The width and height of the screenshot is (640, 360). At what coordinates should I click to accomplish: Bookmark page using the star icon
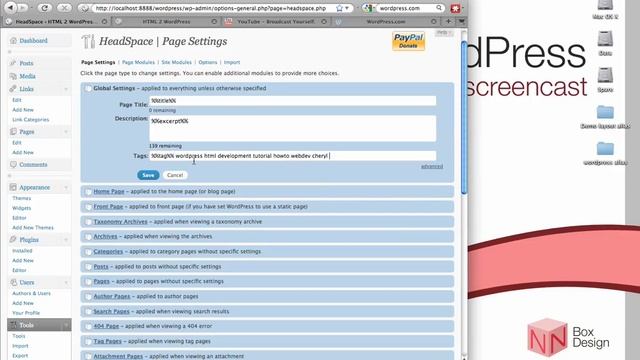click(x=339, y=8)
